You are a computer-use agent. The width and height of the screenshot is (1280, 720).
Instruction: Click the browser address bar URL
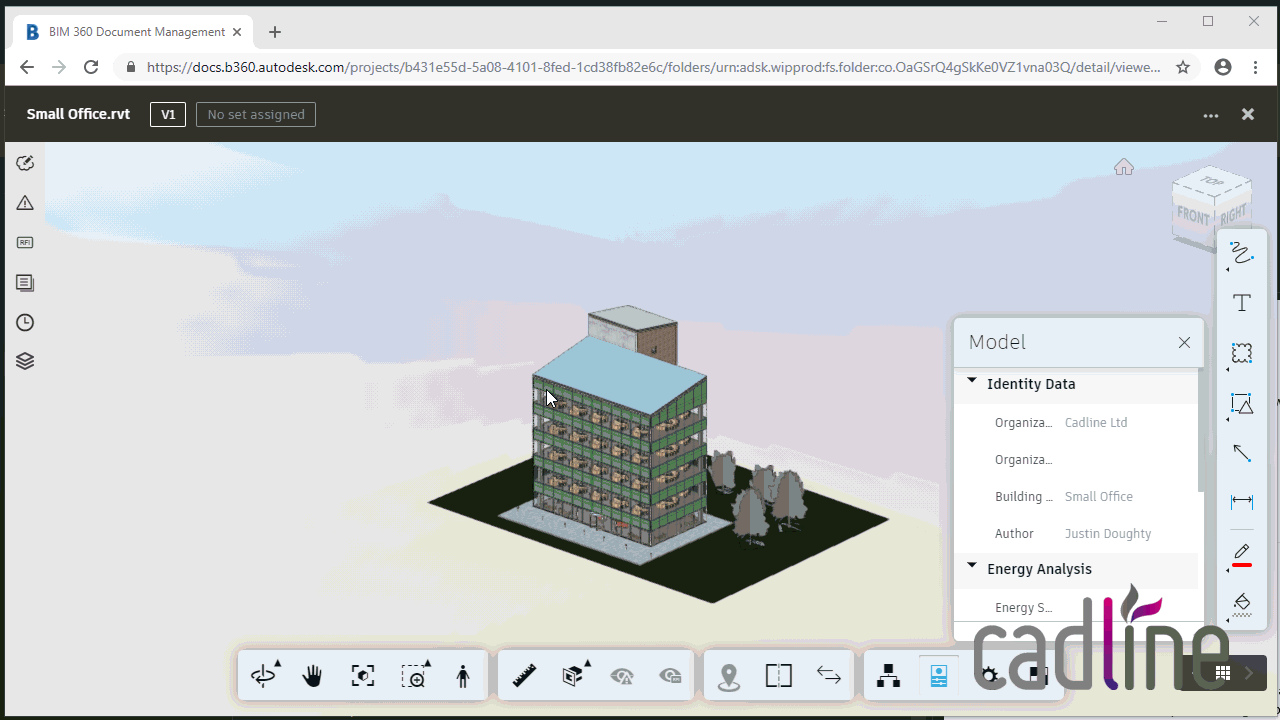pyautogui.click(x=653, y=67)
